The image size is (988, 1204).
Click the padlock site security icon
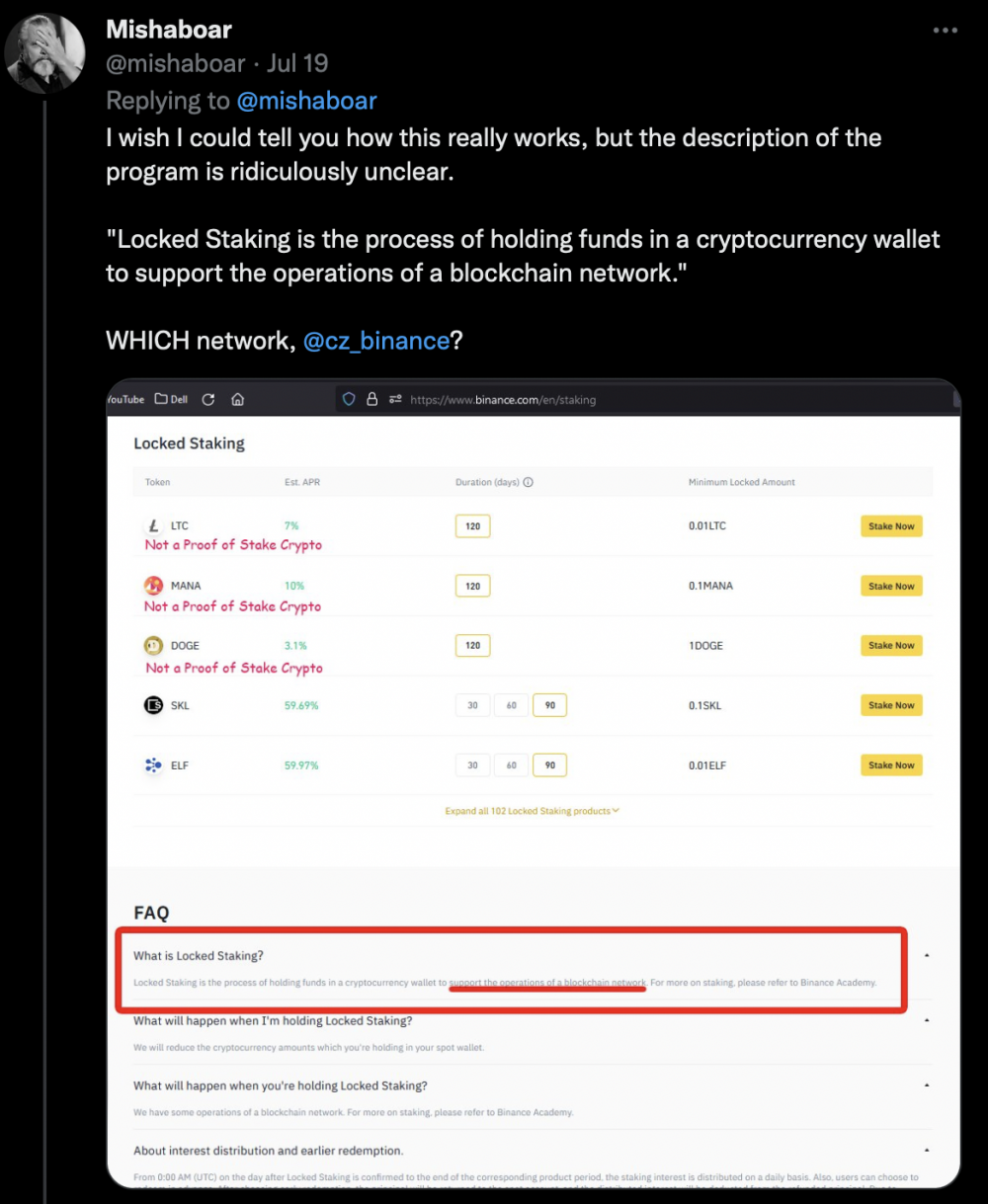click(372, 399)
